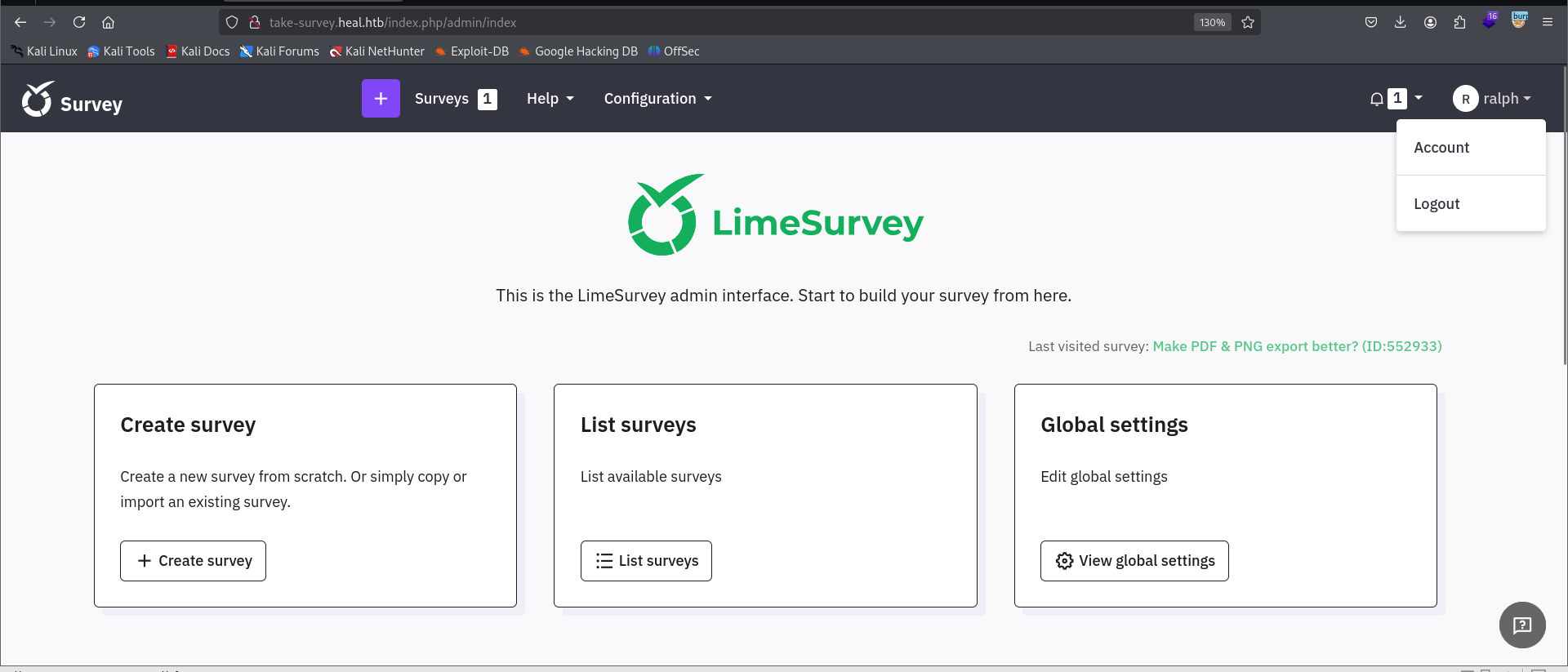The width and height of the screenshot is (1568, 672).
Task: Open the Kali Tools bookmark
Action: point(121,51)
